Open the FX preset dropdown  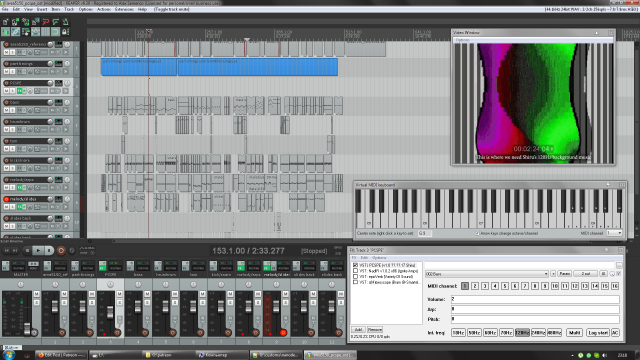click(x=486, y=274)
